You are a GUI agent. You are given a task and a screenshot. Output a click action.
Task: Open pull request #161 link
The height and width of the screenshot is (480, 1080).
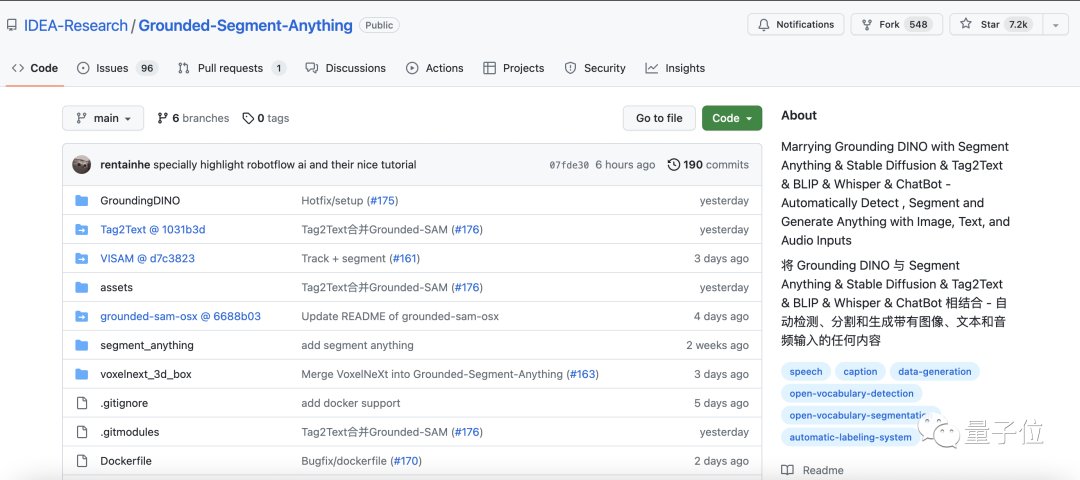point(404,259)
